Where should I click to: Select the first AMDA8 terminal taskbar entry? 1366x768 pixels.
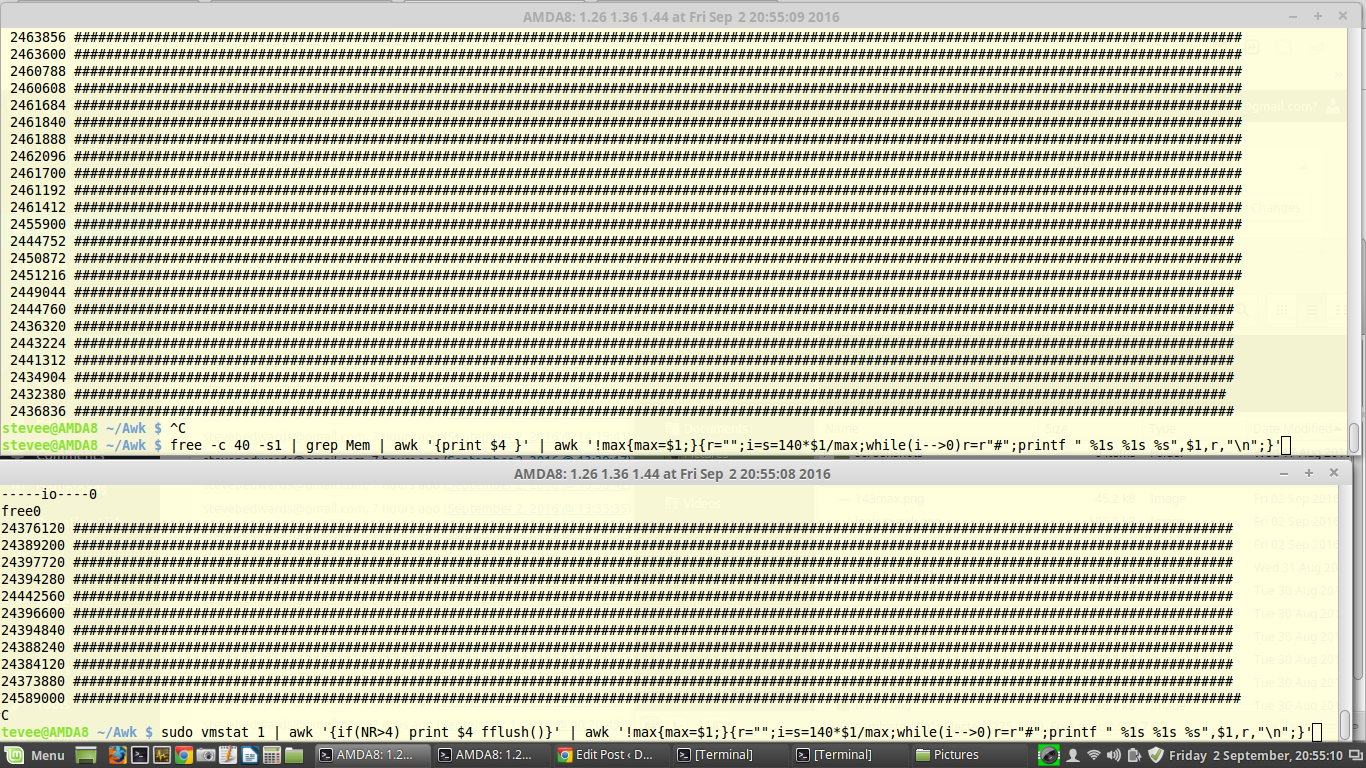click(x=372, y=755)
